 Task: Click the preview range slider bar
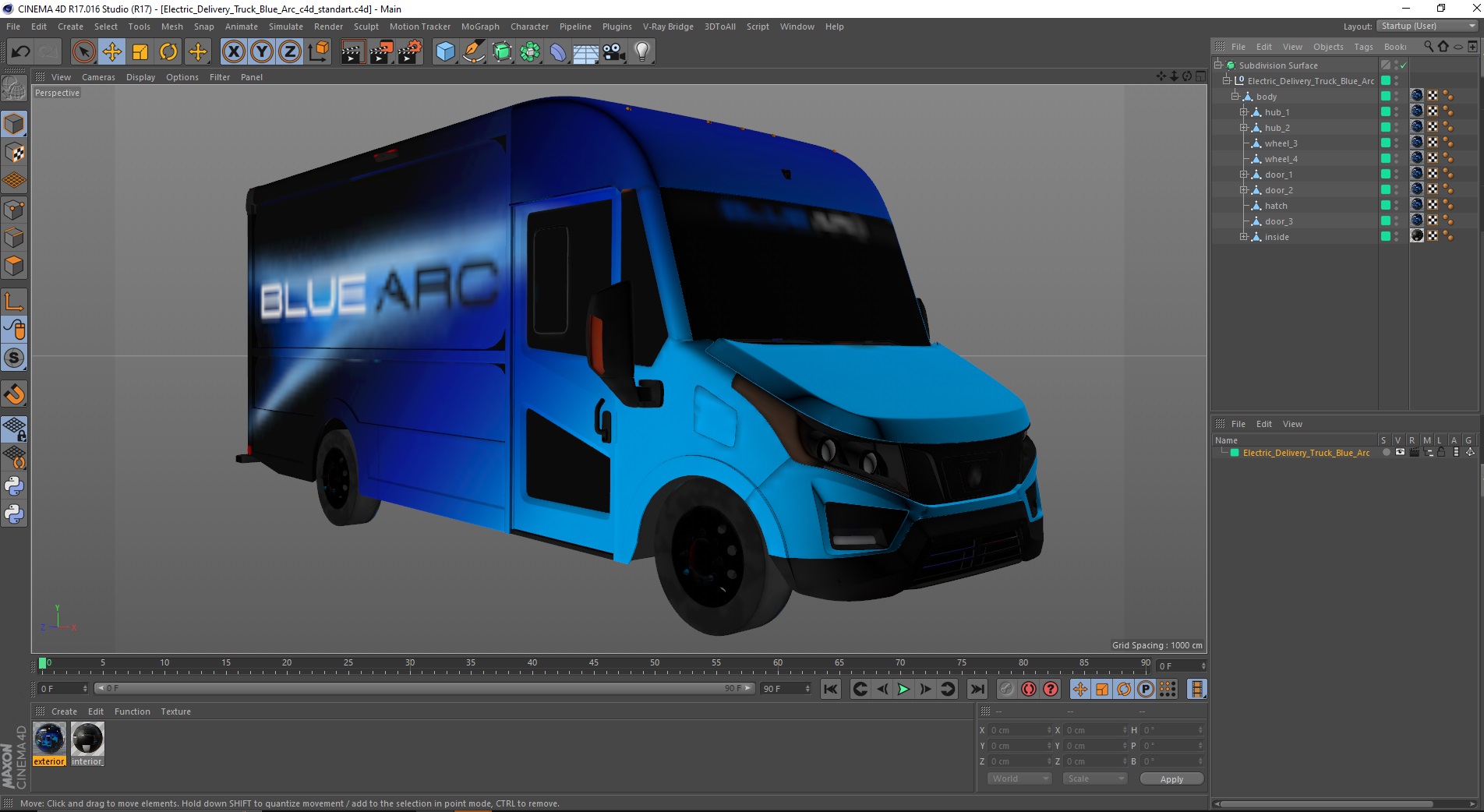pyautogui.click(x=425, y=688)
